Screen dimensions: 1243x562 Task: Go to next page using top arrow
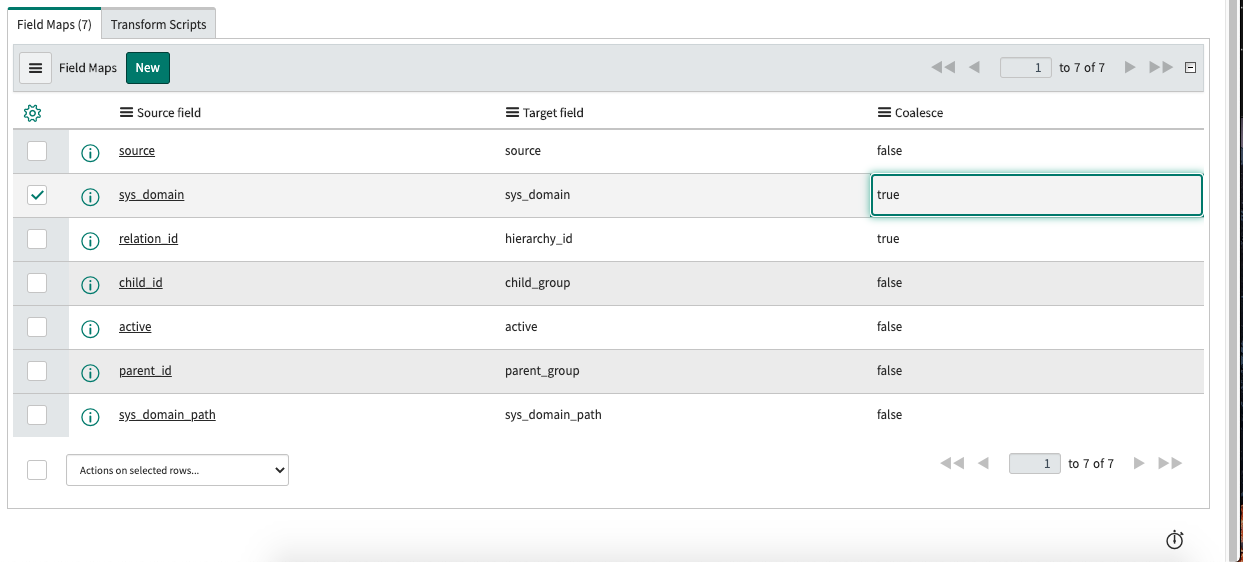click(1130, 68)
